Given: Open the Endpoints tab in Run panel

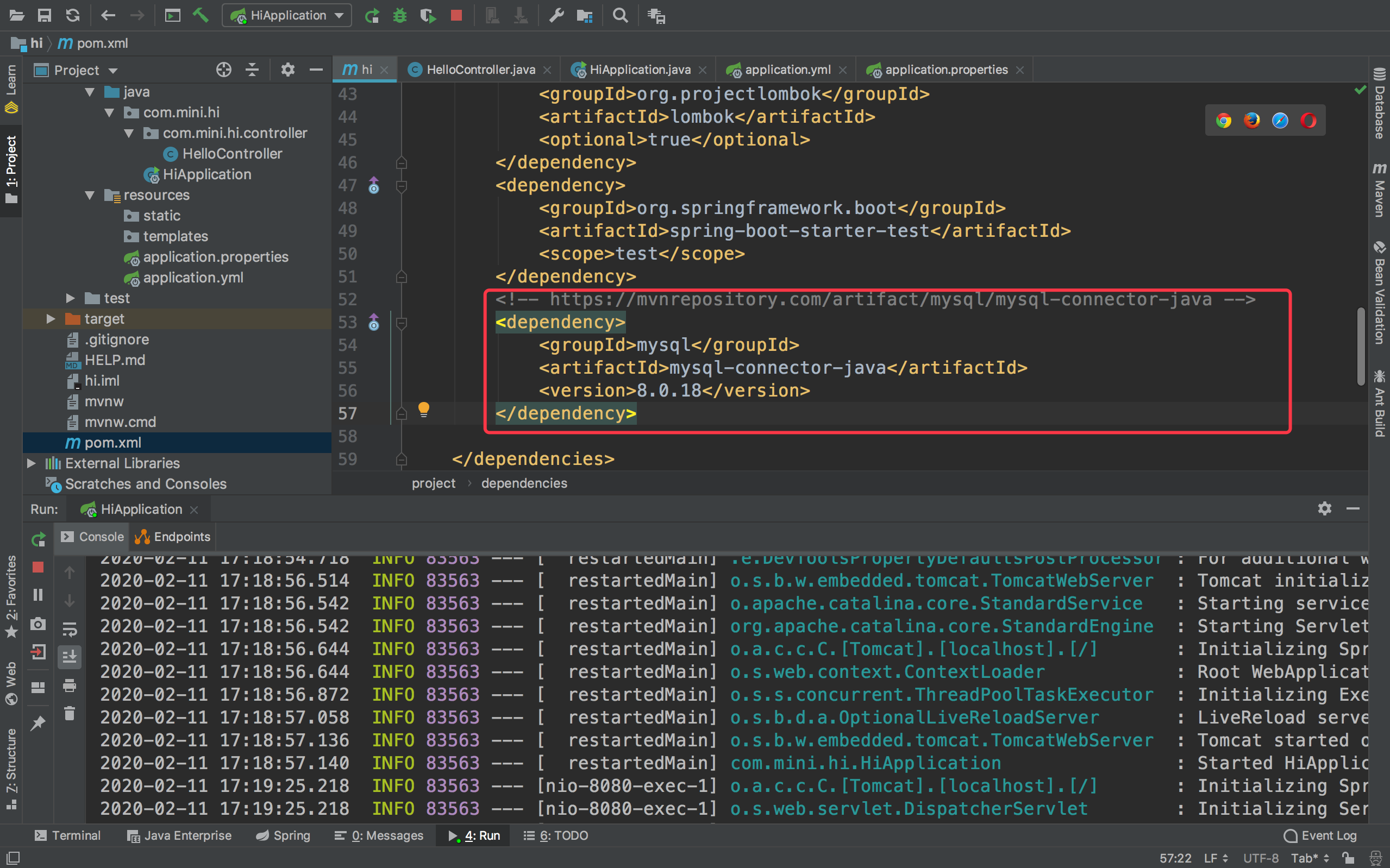Looking at the screenshot, I should pos(173,537).
